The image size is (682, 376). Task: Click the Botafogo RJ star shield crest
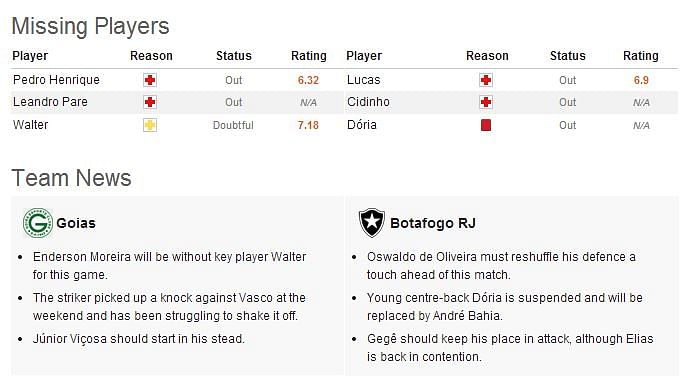pyautogui.click(x=372, y=223)
